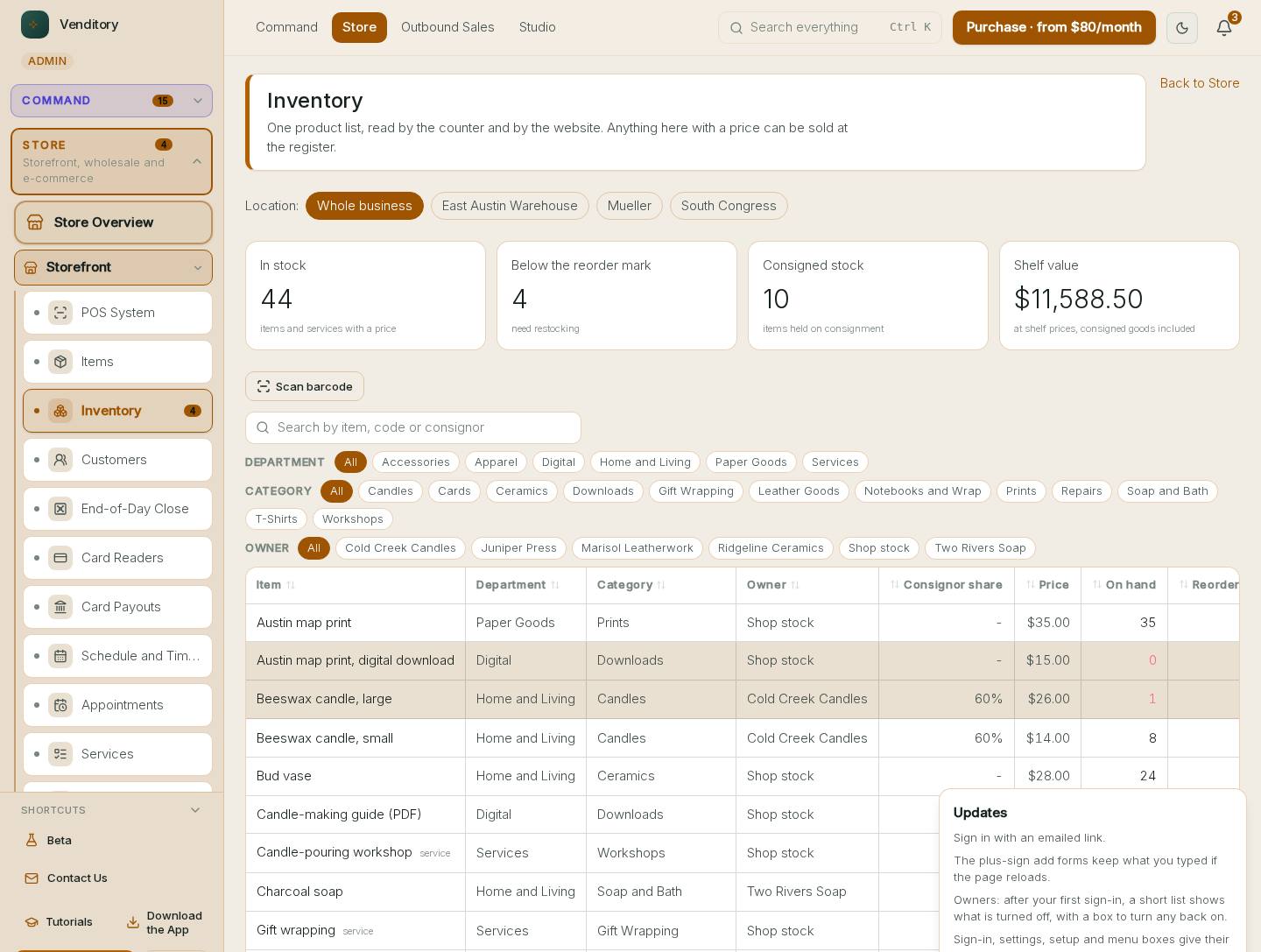Click the POS System scanner icon
Image resolution: width=1261 pixels, height=952 pixels.
pyautogui.click(x=60, y=313)
